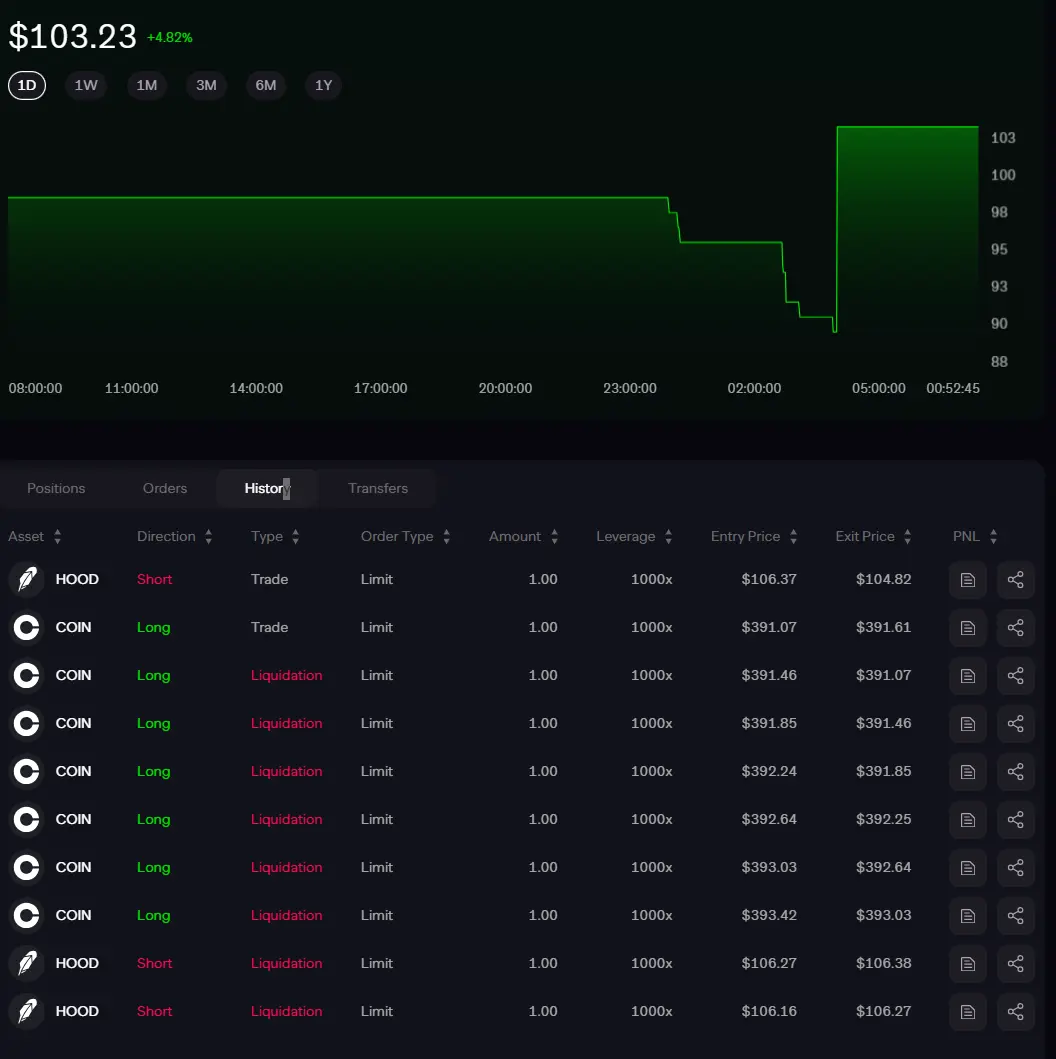Open details for COIN liquidation entered at $391.85
Screen dimensions: 1056x1059
tap(968, 723)
